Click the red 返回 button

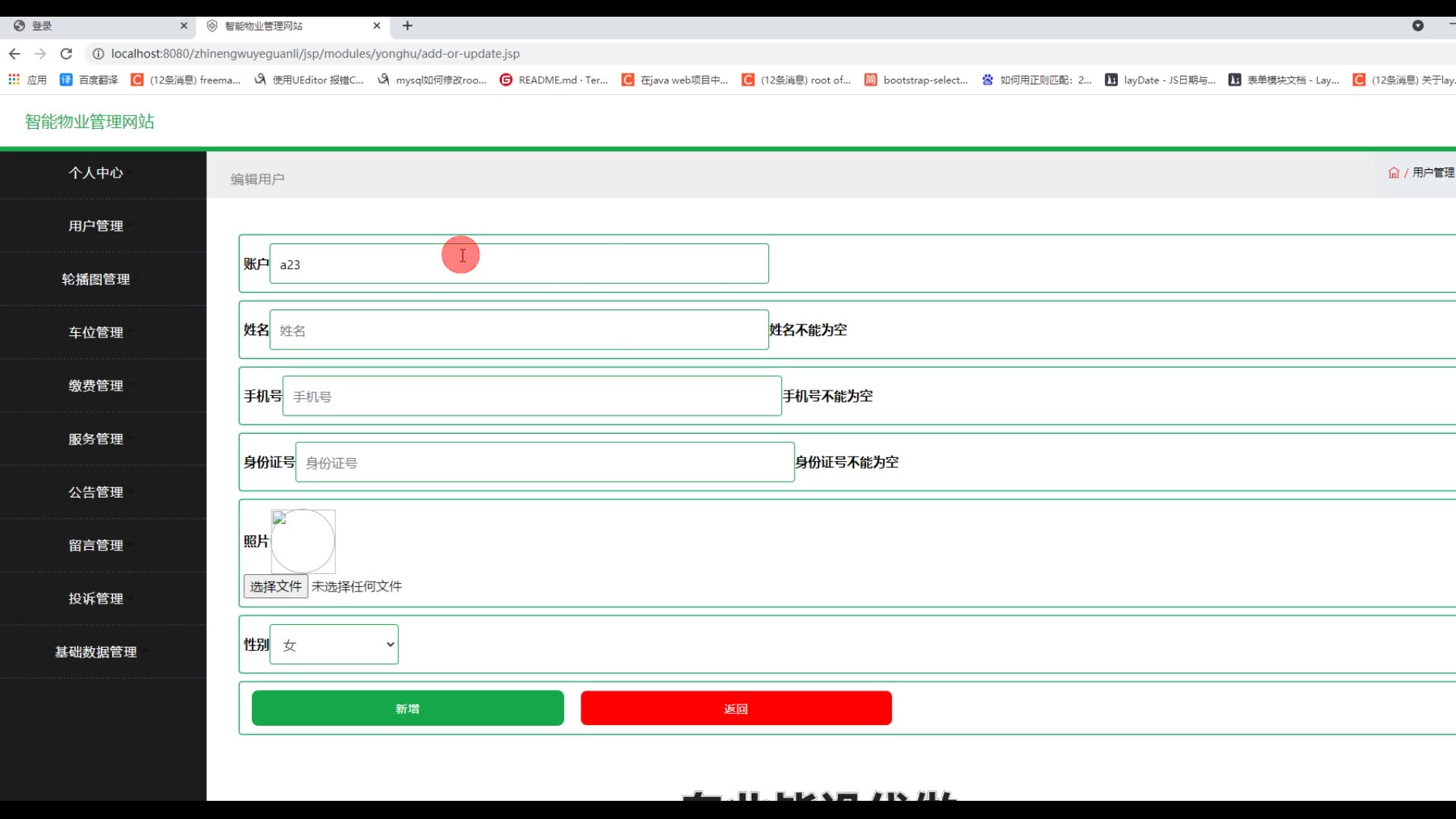(736, 708)
